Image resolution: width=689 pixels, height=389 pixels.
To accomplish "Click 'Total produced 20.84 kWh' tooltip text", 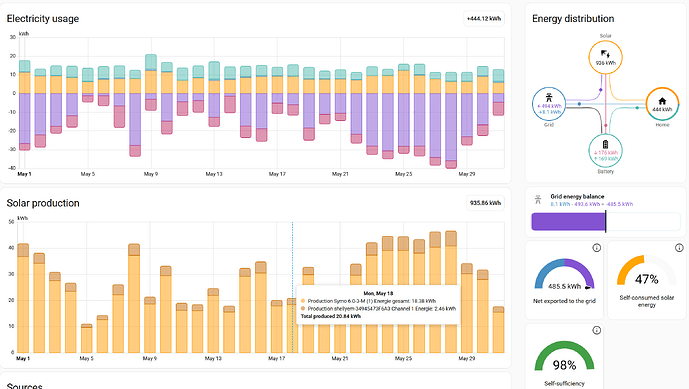I will click(330, 316).
